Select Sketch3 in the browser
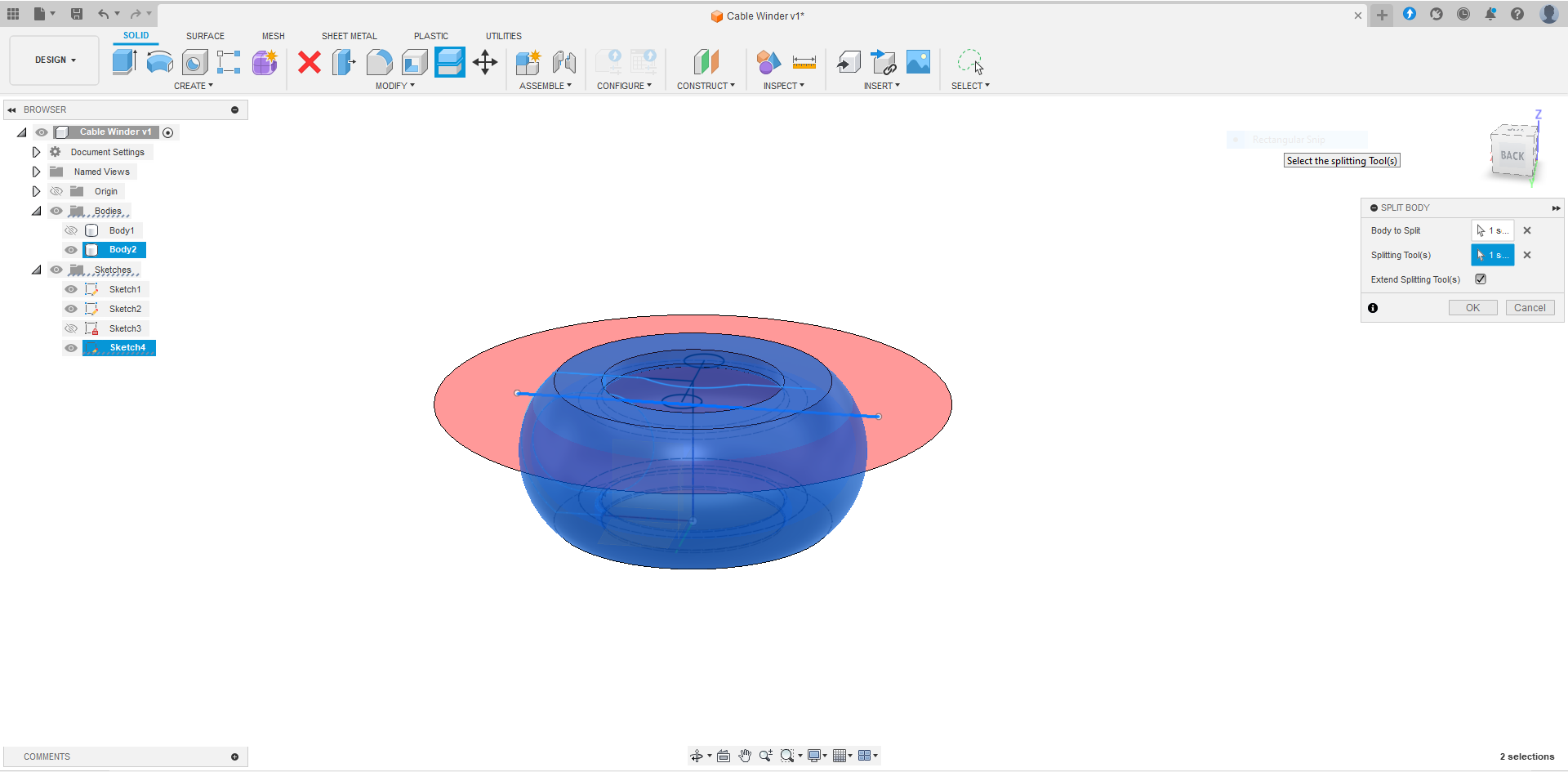Screen dimensions: 1568x772 point(125,328)
